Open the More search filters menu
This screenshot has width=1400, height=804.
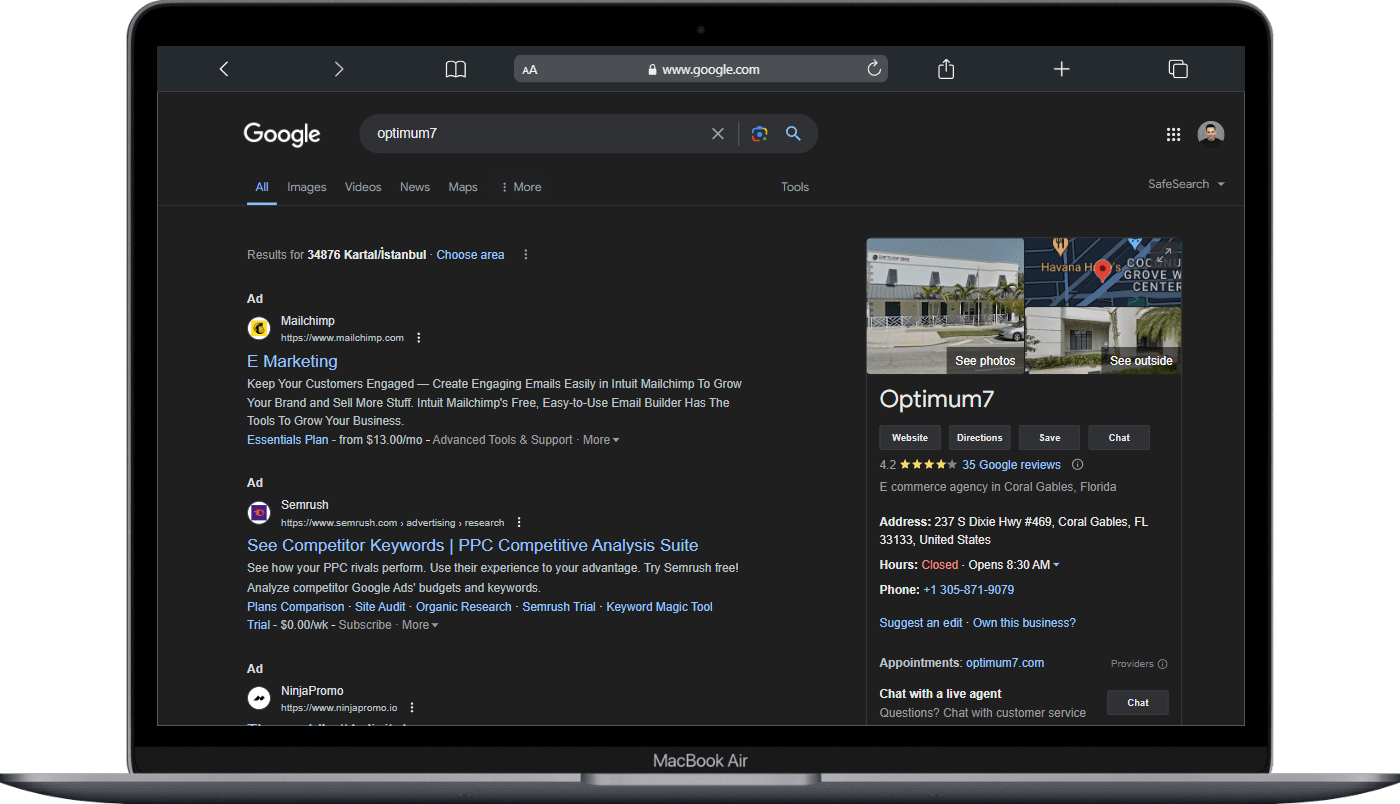[x=521, y=187]
